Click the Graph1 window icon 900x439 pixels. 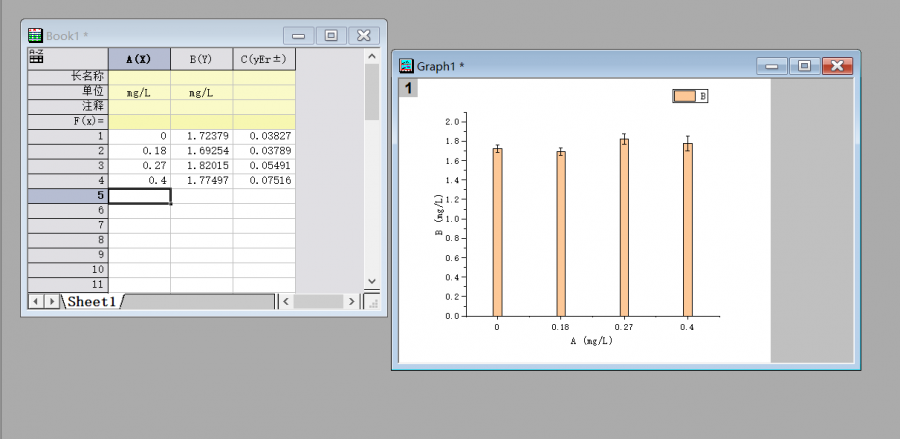pyautogui.click(x=406, y=66)
